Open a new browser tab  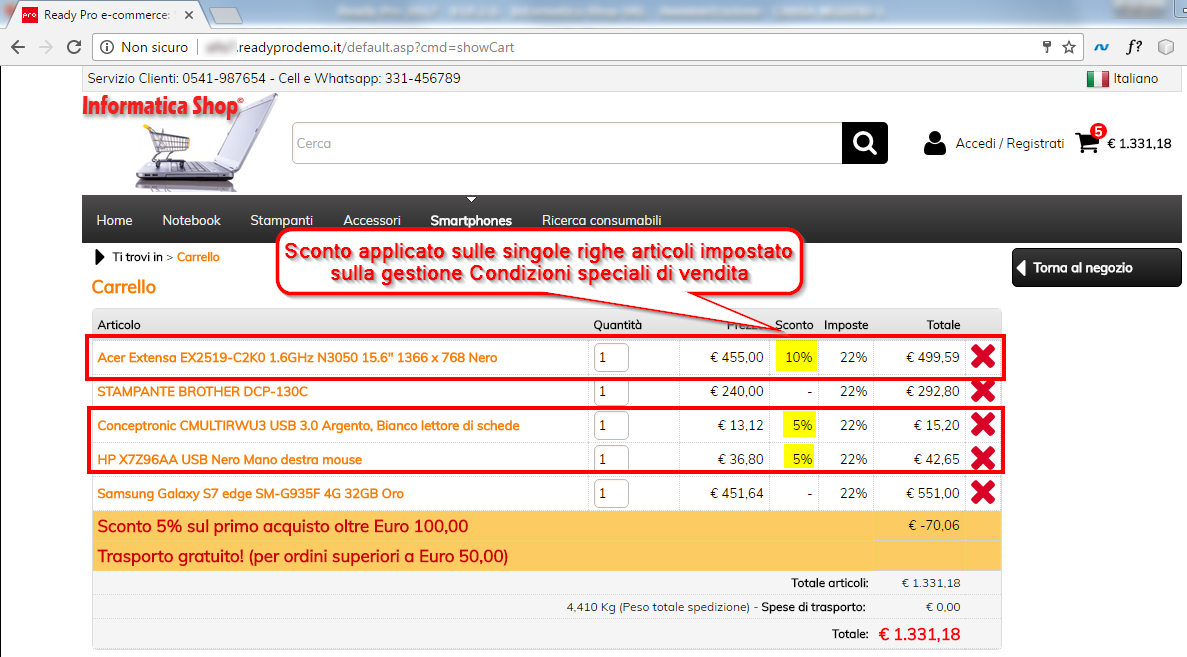[225, 15]
